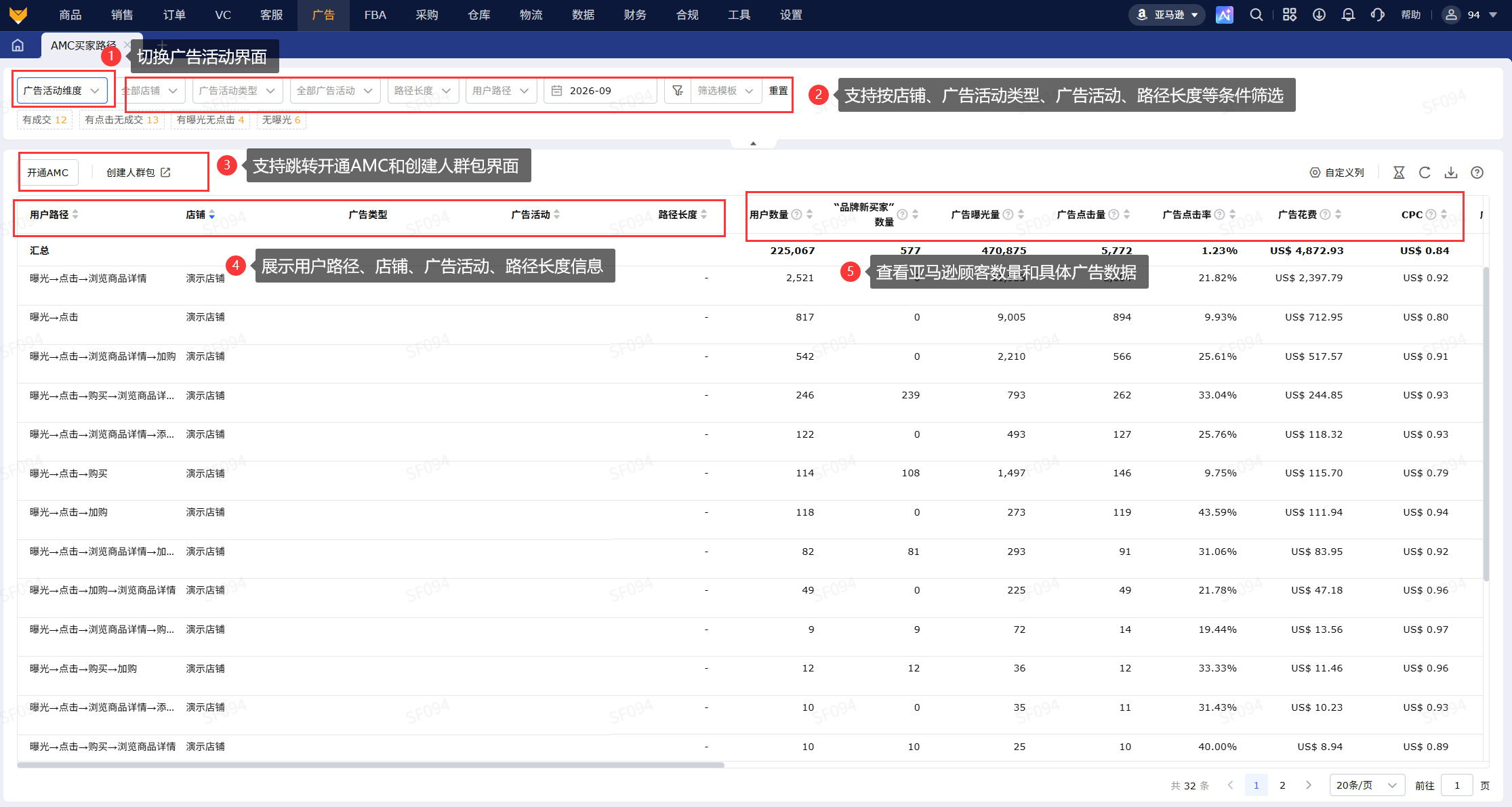Image resolution: width=1512 pixels, height=807 pixels.
Task: Click the 重置 reset button
Action: tap(778, 91)
